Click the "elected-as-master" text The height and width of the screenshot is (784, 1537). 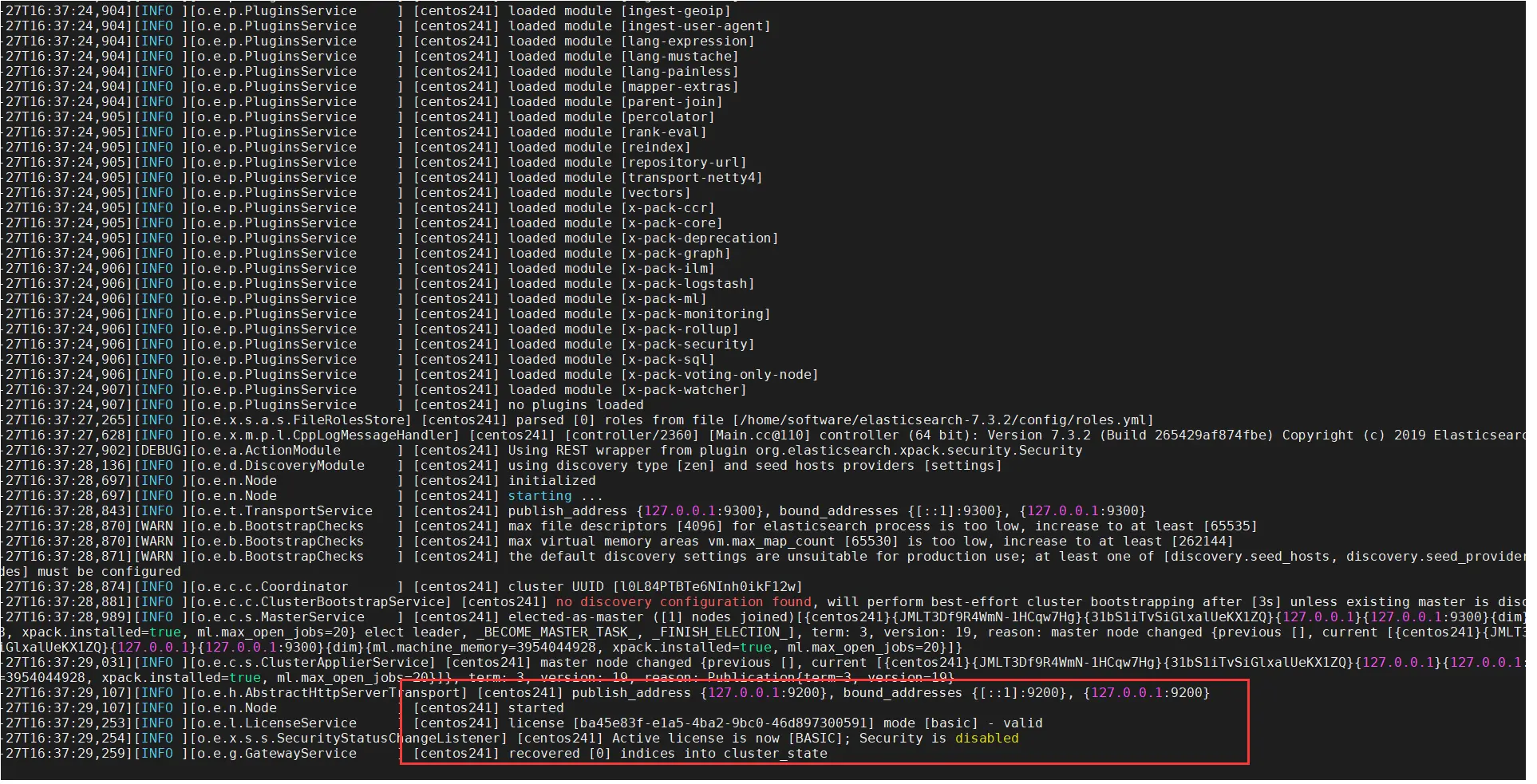click(576, 617)
